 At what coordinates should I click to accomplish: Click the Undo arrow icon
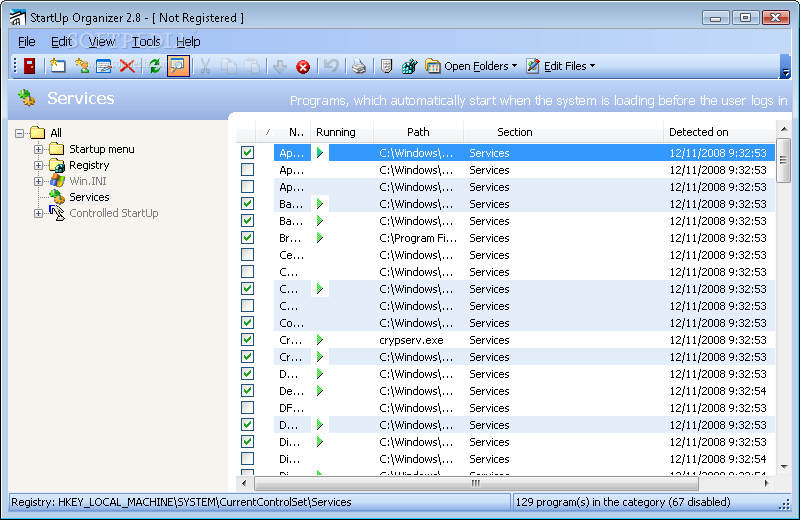tap(331, 66)
